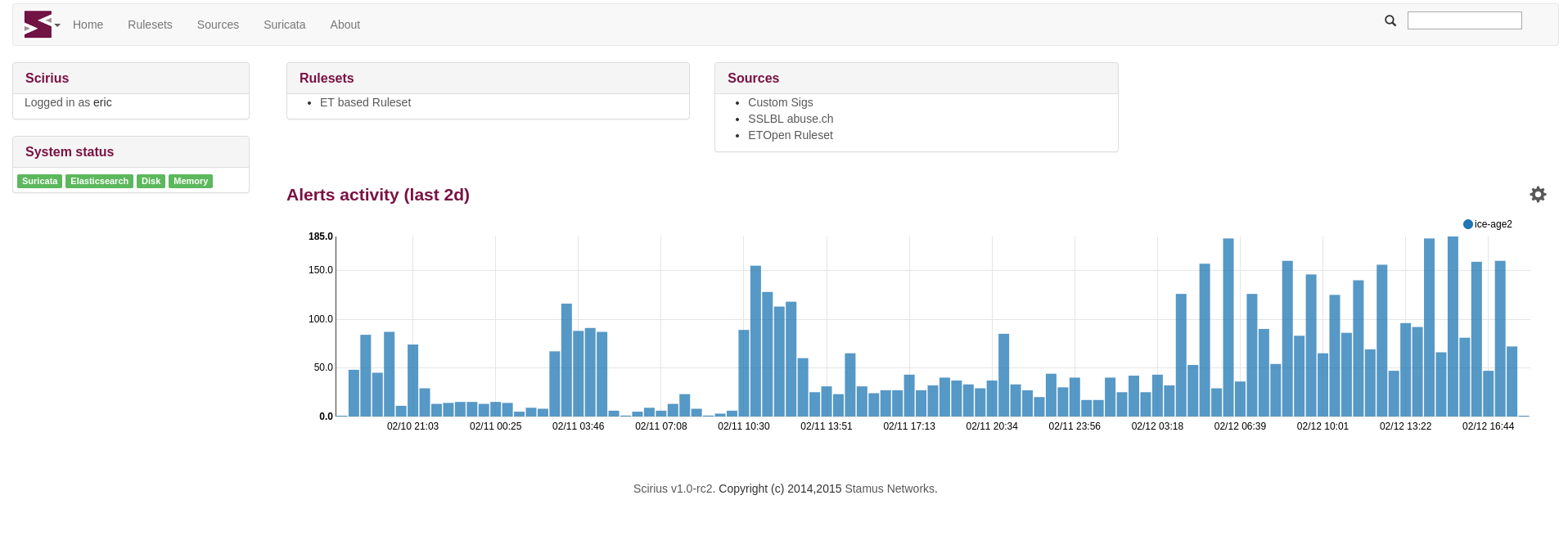Image resolution: width=1568 pixels, height=545 pixels.
Task: Click the 'Logged in as' text
Action: coord(57,102)
